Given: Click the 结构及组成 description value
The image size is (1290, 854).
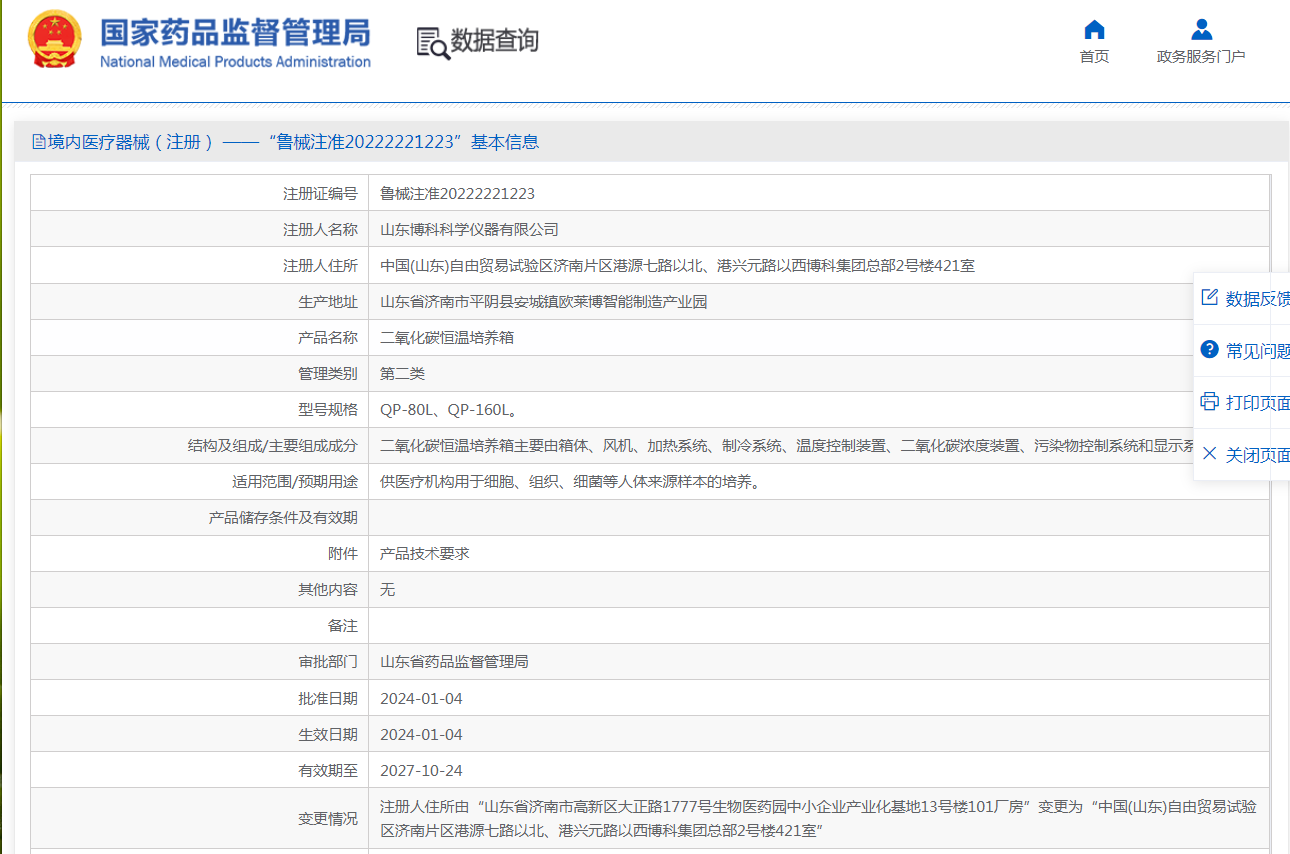Looking at the screenshot, I should click(787, 446).
